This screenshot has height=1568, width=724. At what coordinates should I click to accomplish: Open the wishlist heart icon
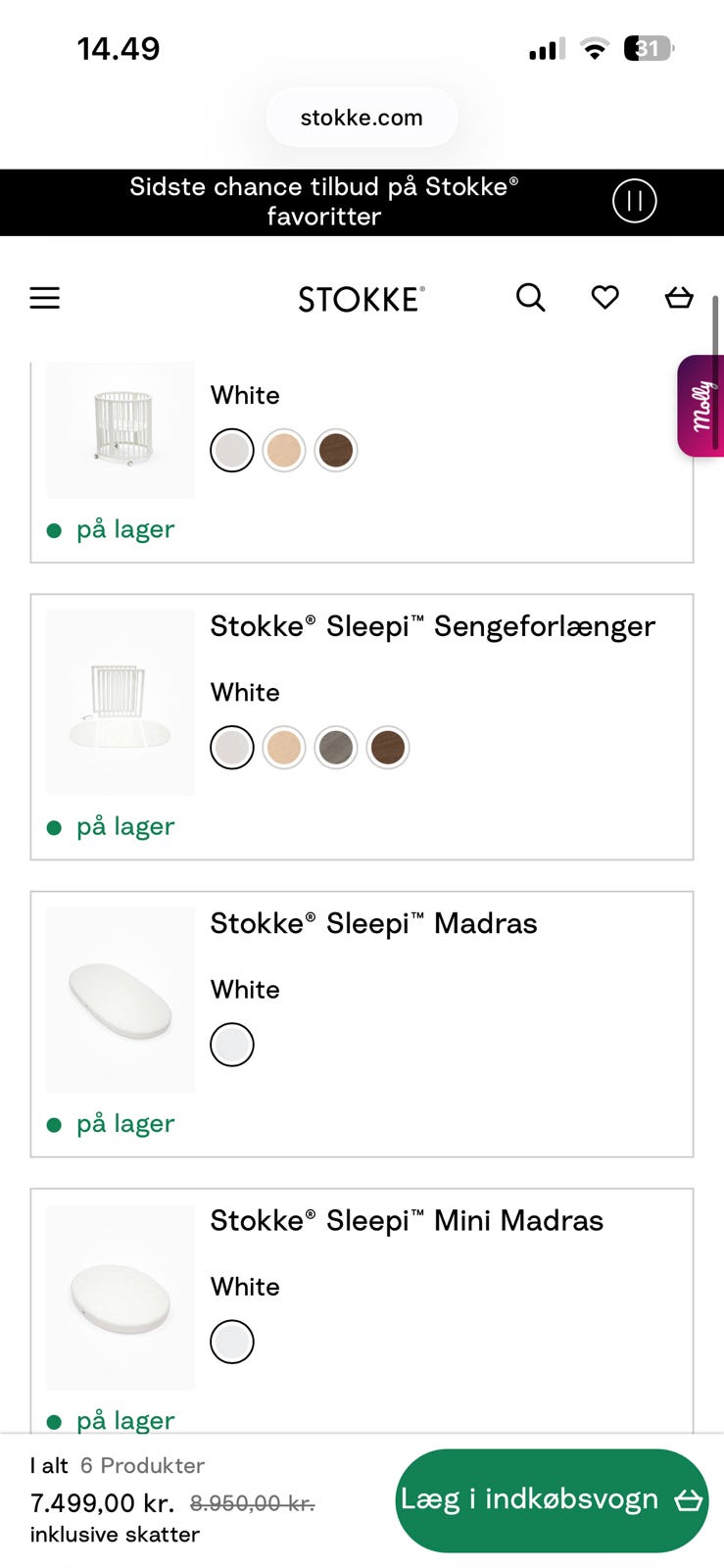point(604,297)
